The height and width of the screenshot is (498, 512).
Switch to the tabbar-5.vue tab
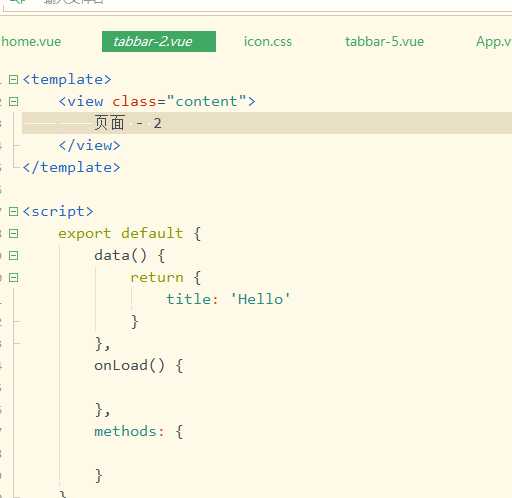point(384,42)
